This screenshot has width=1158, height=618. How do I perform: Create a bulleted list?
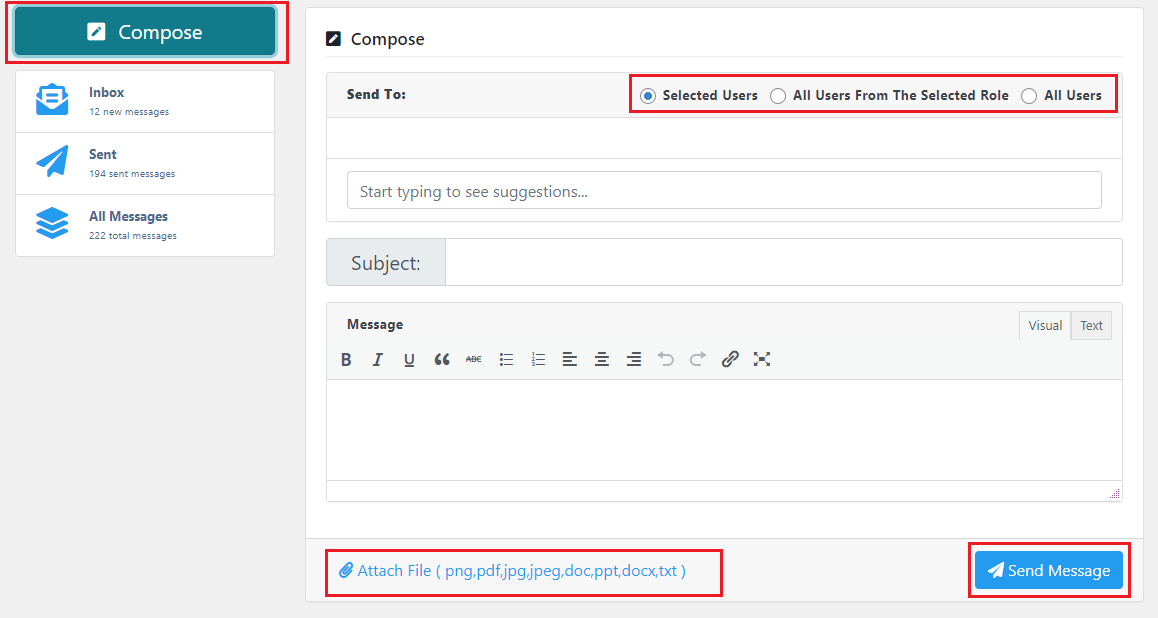[x=505, y=359]
